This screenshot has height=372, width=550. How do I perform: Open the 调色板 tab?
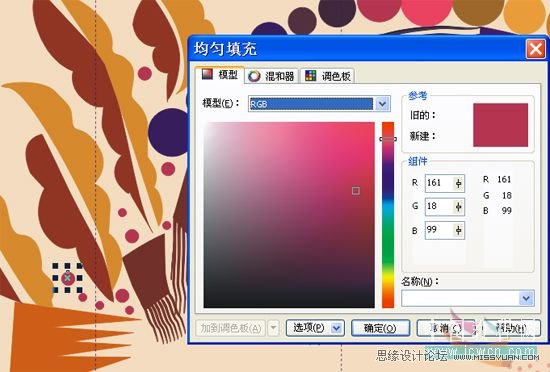(x=327, y=76)
